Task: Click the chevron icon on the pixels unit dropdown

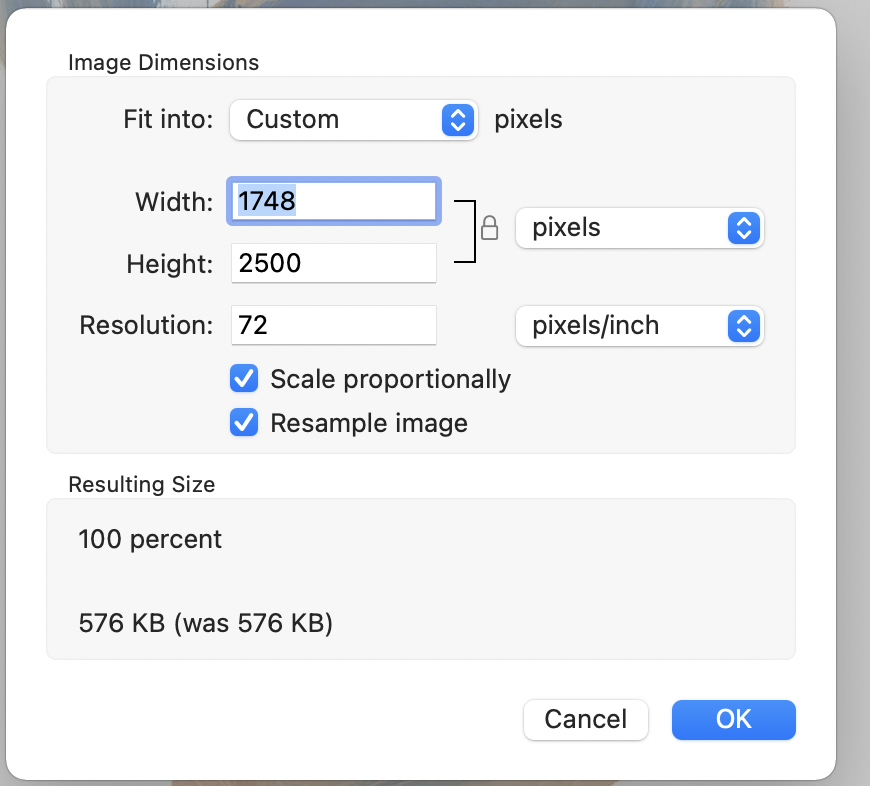Action: [743, 228]
